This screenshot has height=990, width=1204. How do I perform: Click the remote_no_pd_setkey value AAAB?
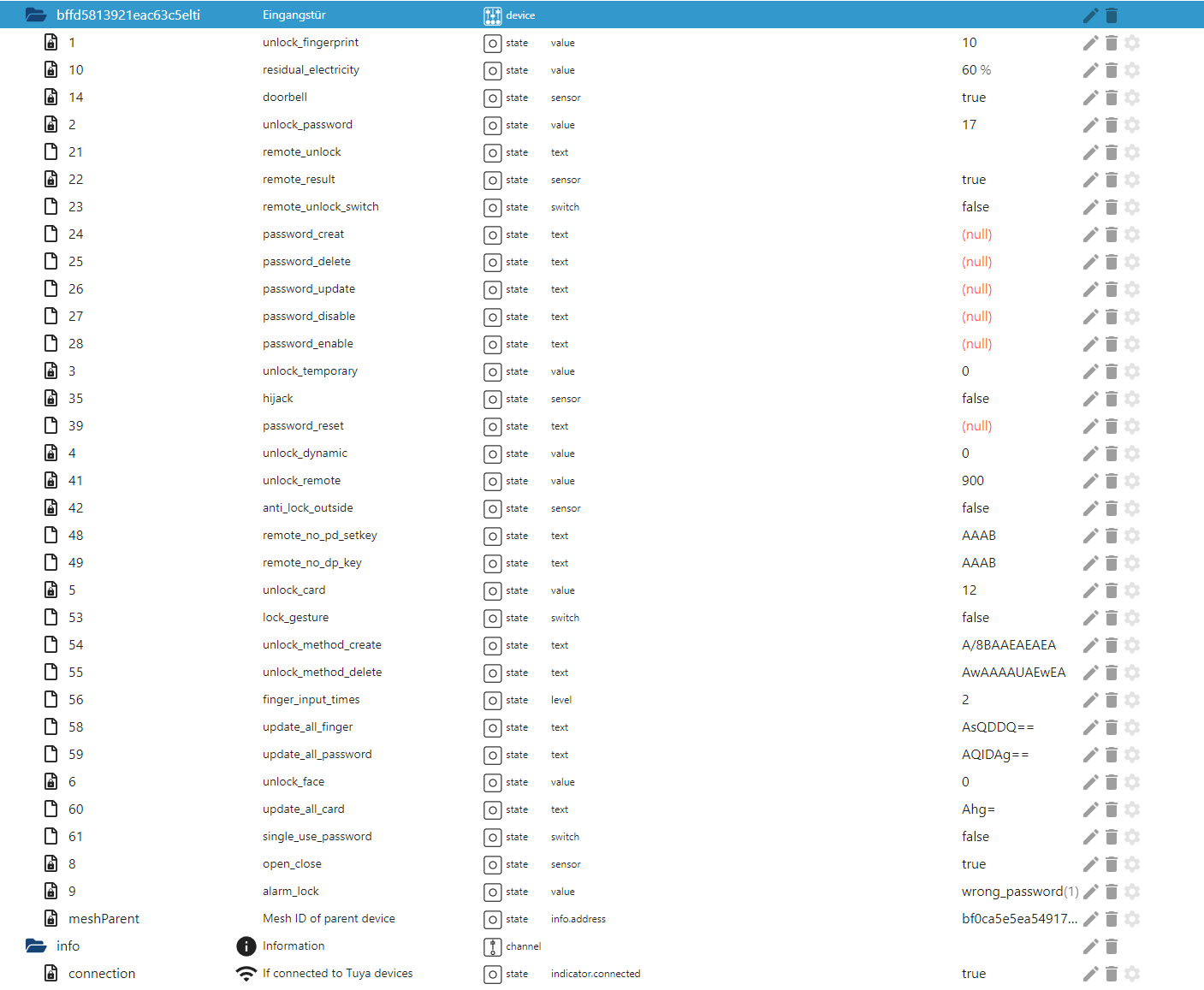[x=979, y=536]
